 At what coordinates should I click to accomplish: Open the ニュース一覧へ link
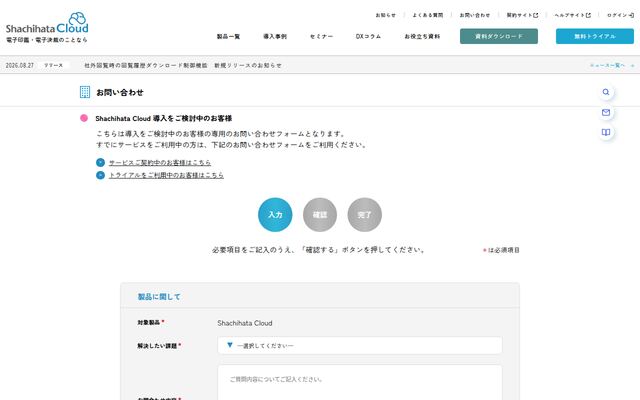point(611,65)
